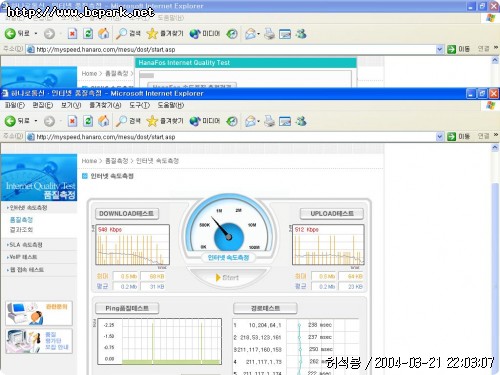Click the Search magnifier in the background IE window
This screenshot has width=500, height=375.
tap(121, 33)
